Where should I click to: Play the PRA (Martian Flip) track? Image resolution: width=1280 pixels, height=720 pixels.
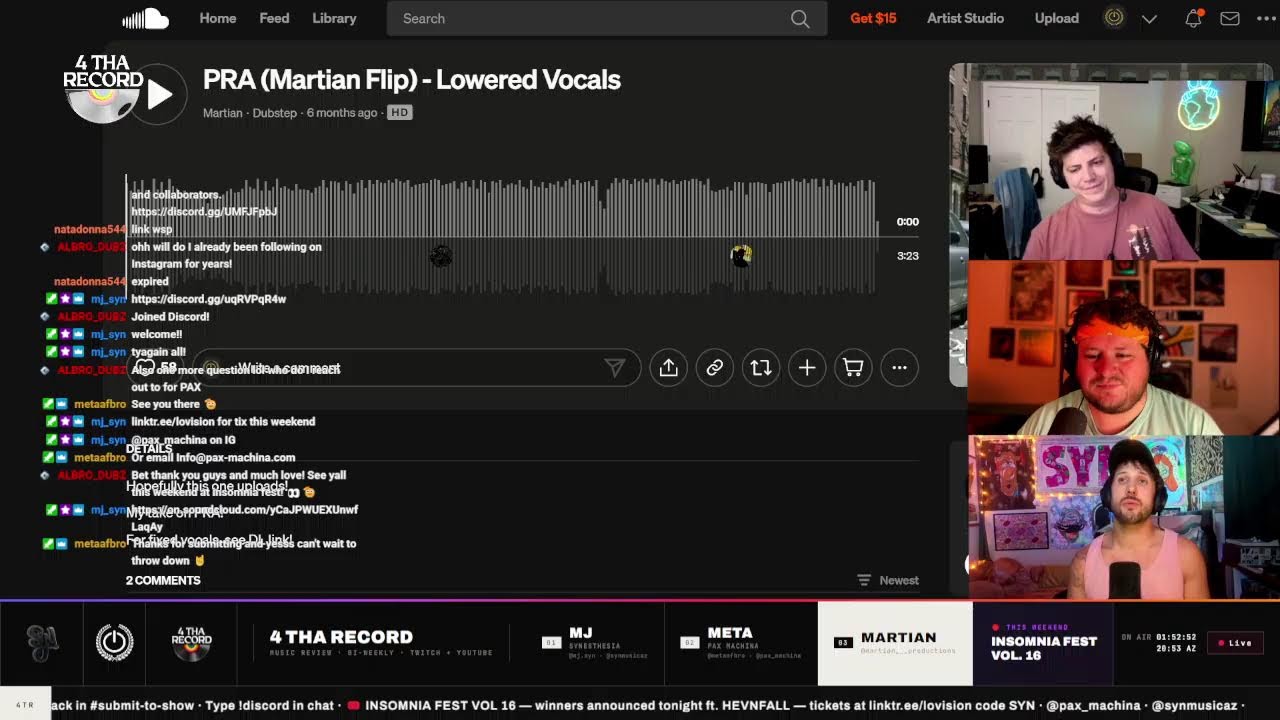pyautogui.click(x=159, y=94)
